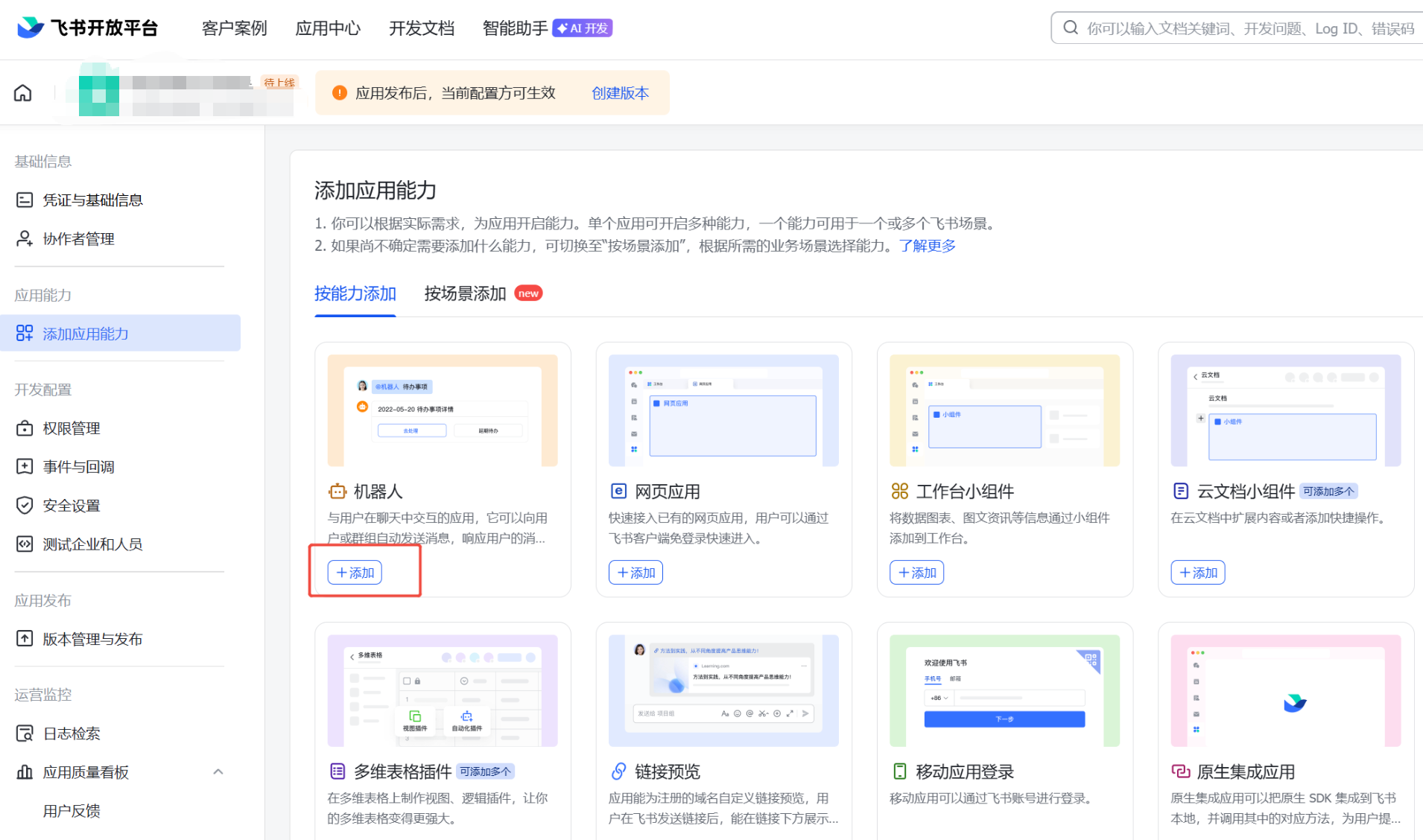Open 测试企业和人员 in sidebar
This screenshot has height=840, width=1423.
[x=92, y=544]
